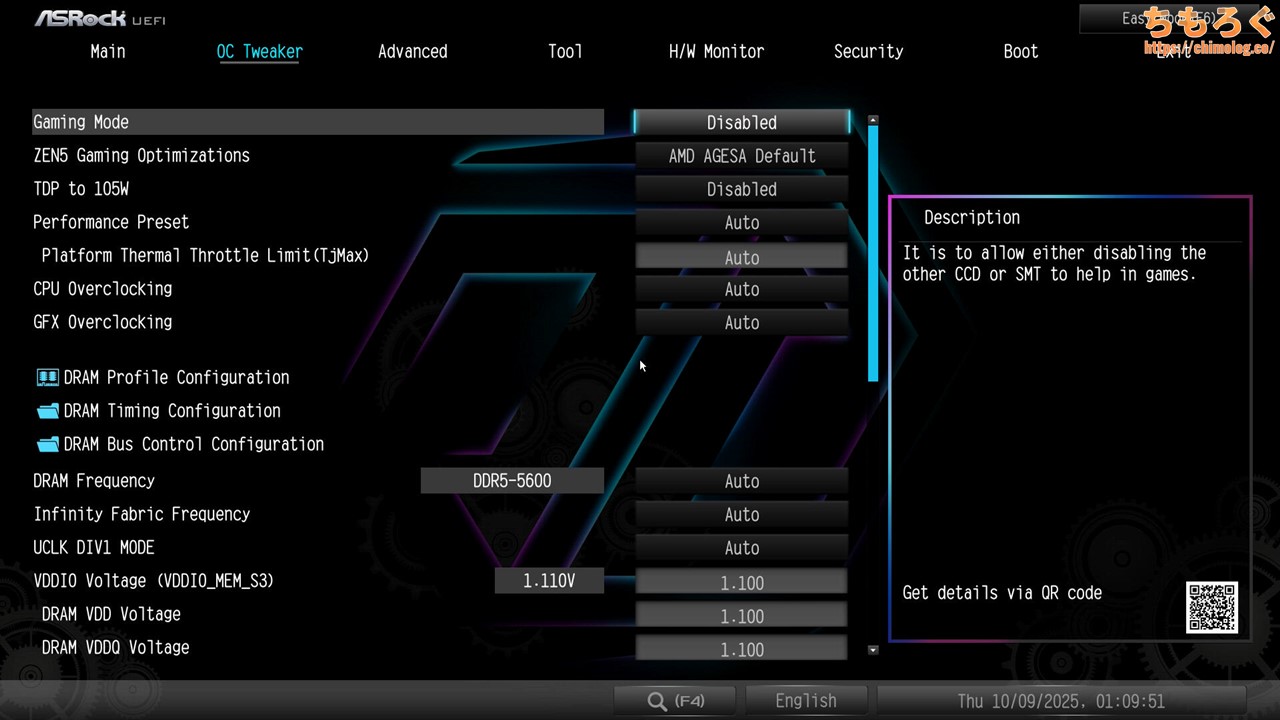Open the Performance Preset dropdown
Image resolution: width=1280 pixels, height=720 pixels.
tap(741, 223)
